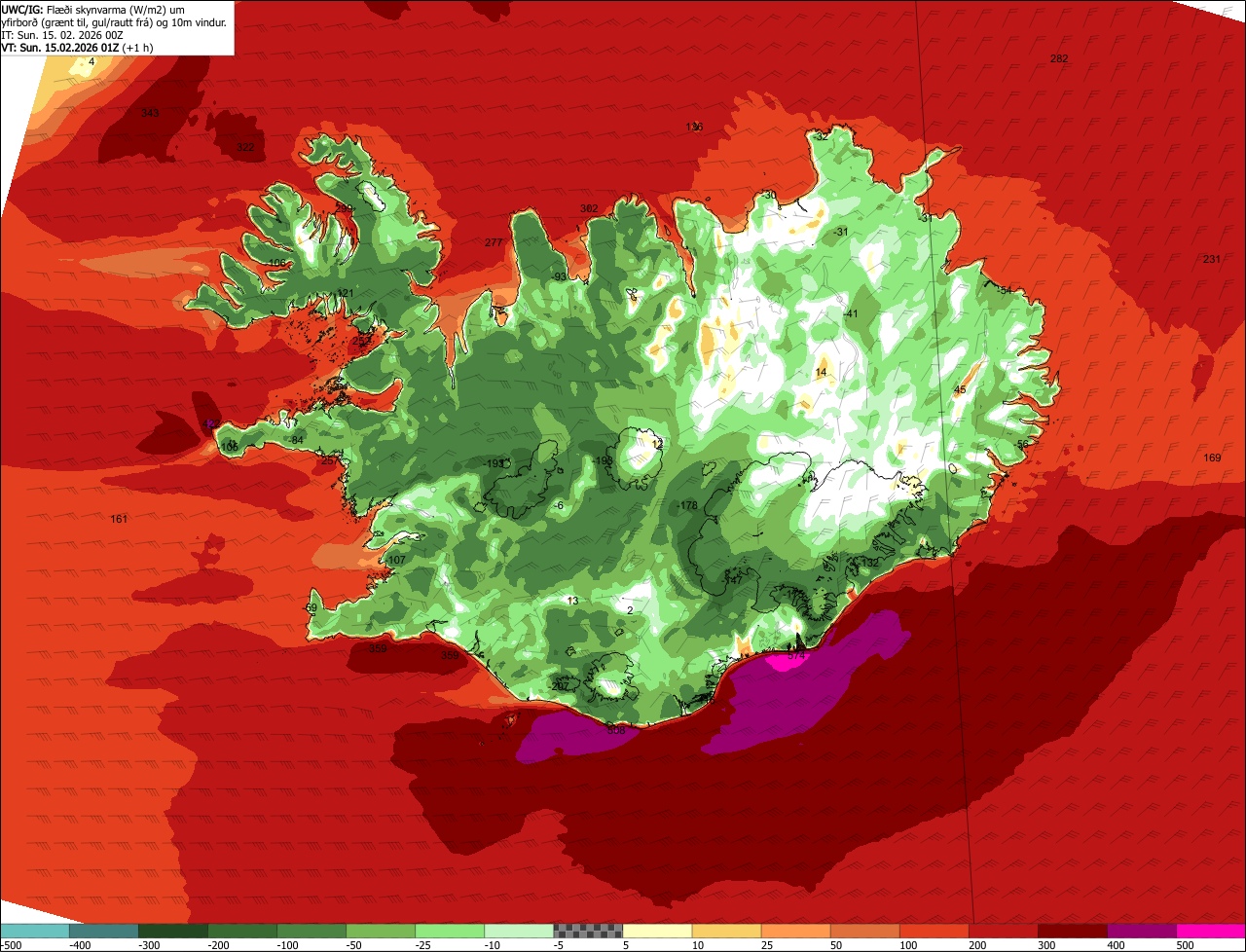Select the pale yellow swatch between 5 and 10

(x=656, y=931)
